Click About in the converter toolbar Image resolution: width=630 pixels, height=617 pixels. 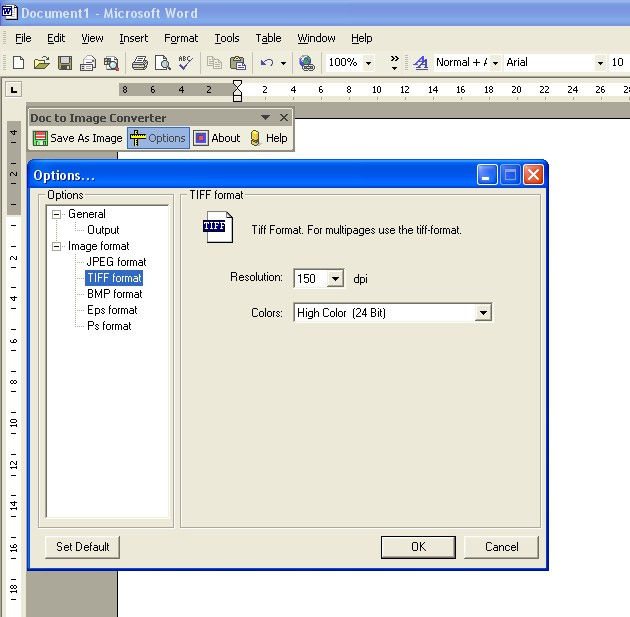[x=217, y=138]
